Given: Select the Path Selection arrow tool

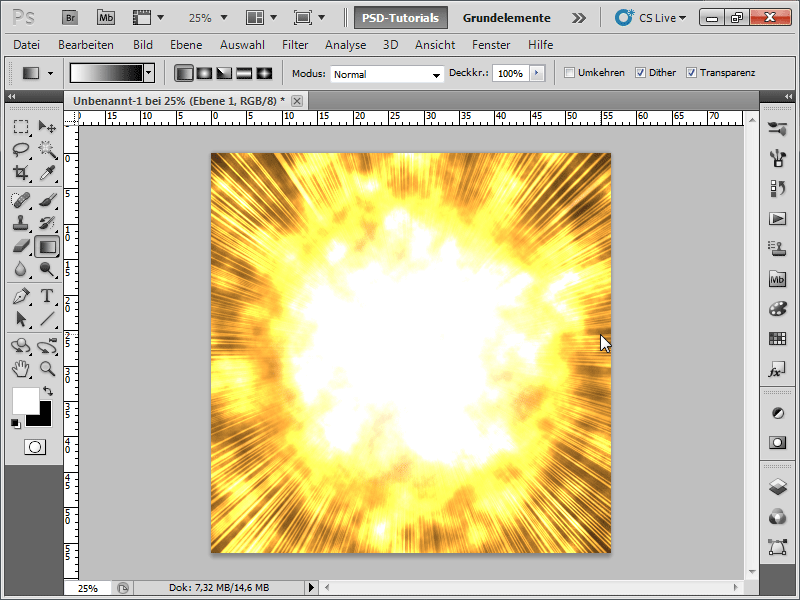Looking at the screenshot, I should coord(21,319).
